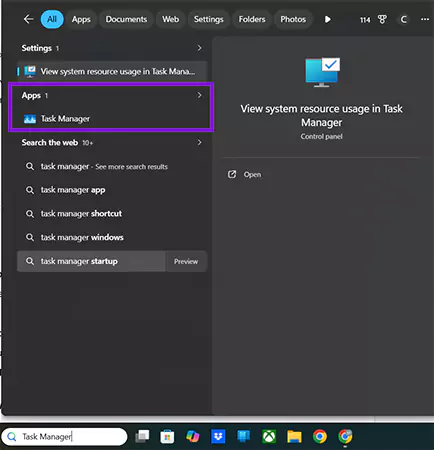Click Open in the details pane
The image size is (434, 450).
tap(252, 175)
